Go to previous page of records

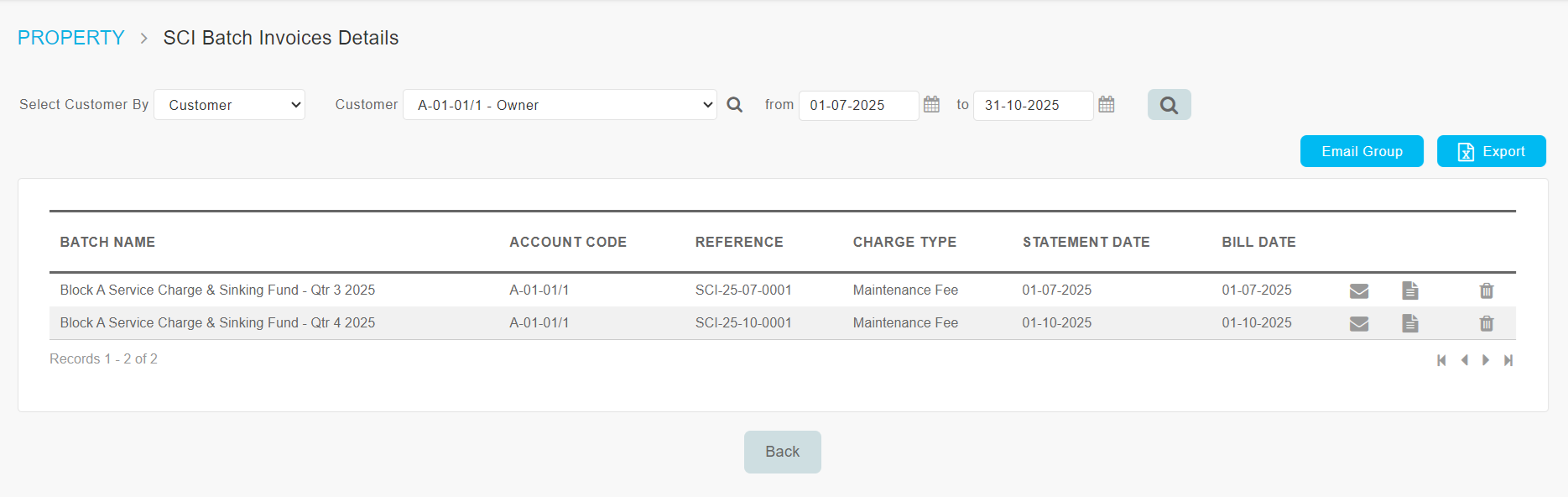click(1464, 360)
